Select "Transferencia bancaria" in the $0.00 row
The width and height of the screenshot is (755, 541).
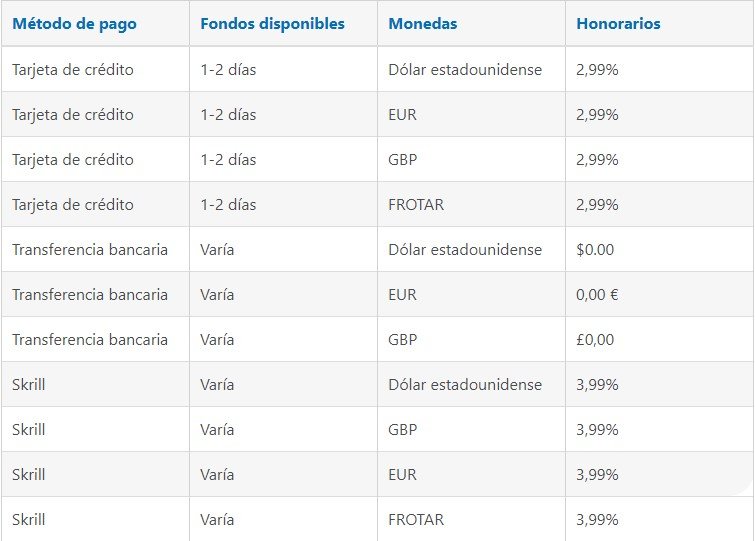90,250
